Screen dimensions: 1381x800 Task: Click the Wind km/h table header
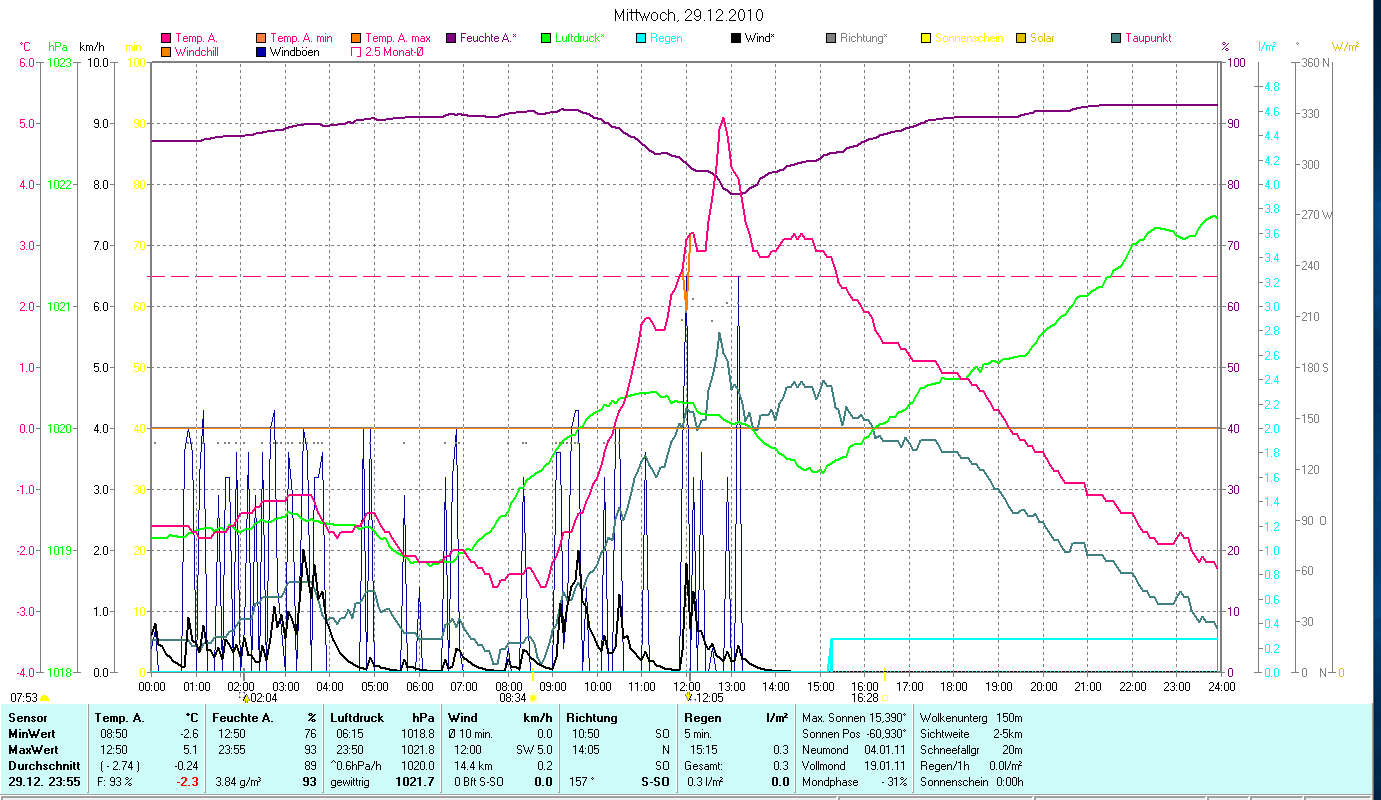point(500,718)
